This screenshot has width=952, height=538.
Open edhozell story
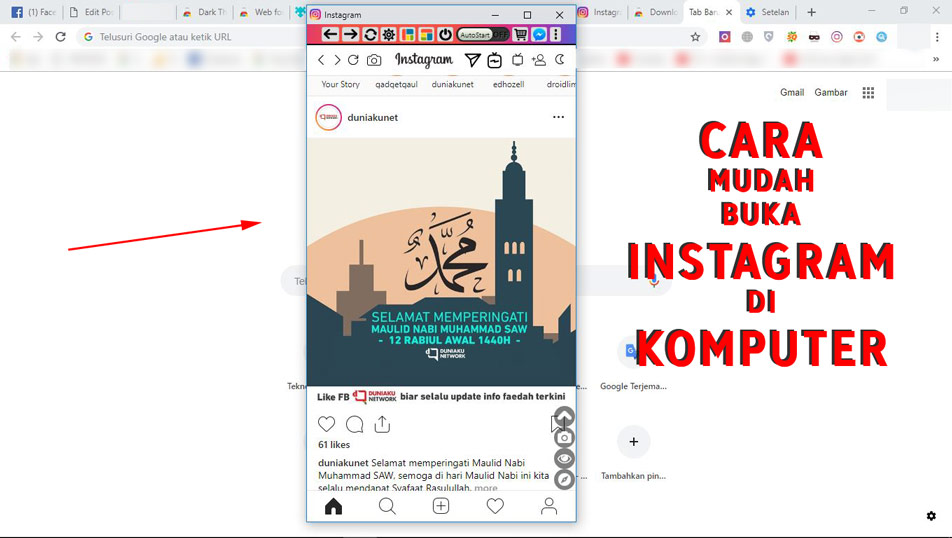click(508, 84)
